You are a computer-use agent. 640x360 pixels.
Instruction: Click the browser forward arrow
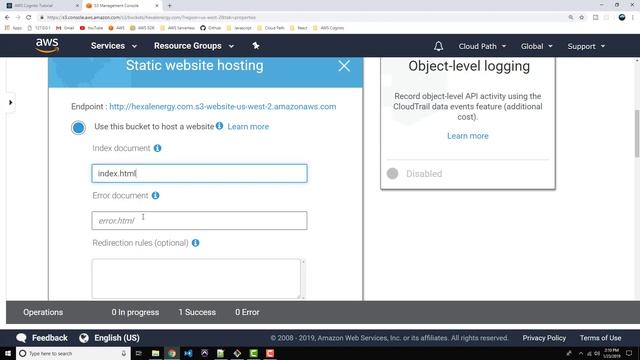(x=18, y=18)
